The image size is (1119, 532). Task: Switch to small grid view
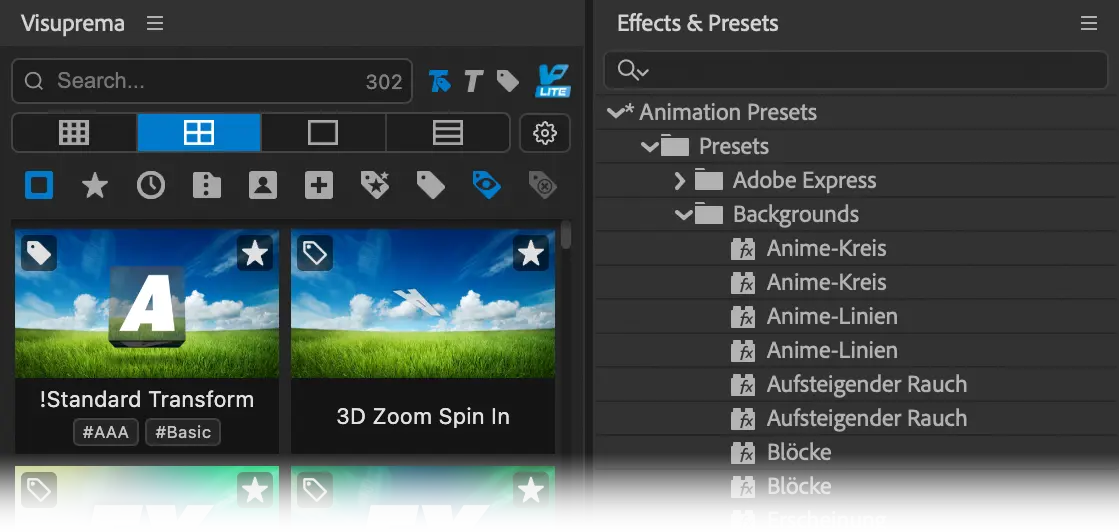click(x=74, y=133)
